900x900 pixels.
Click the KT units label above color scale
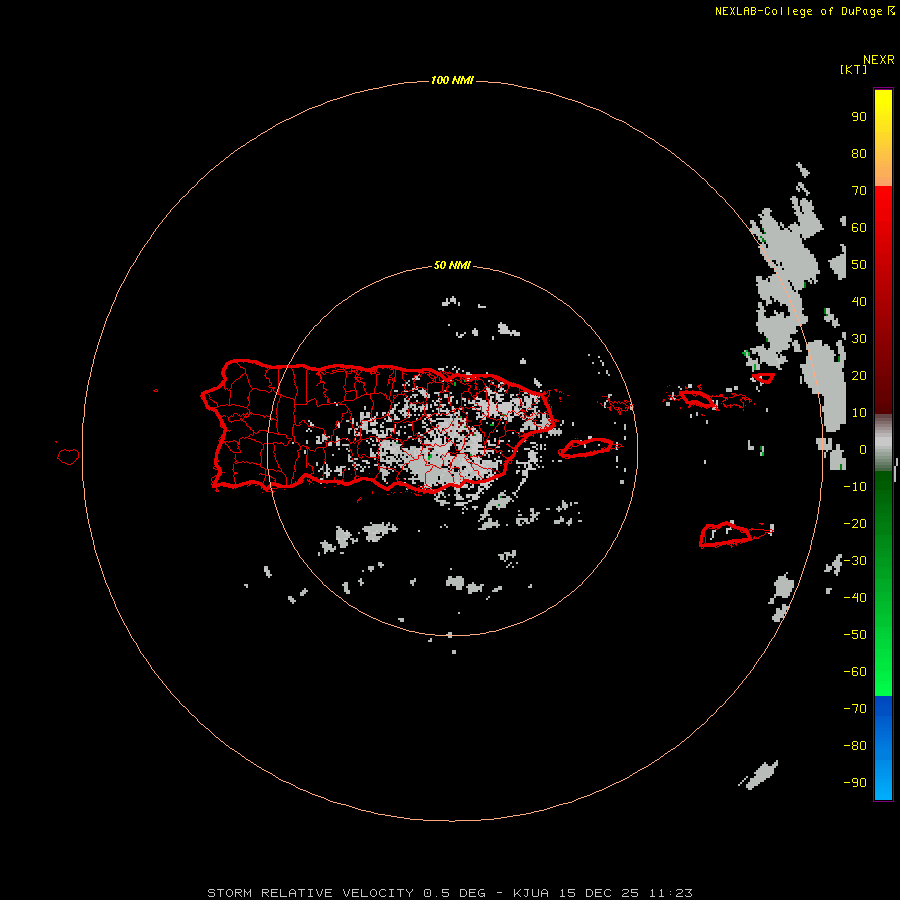(x=853, y=69)
